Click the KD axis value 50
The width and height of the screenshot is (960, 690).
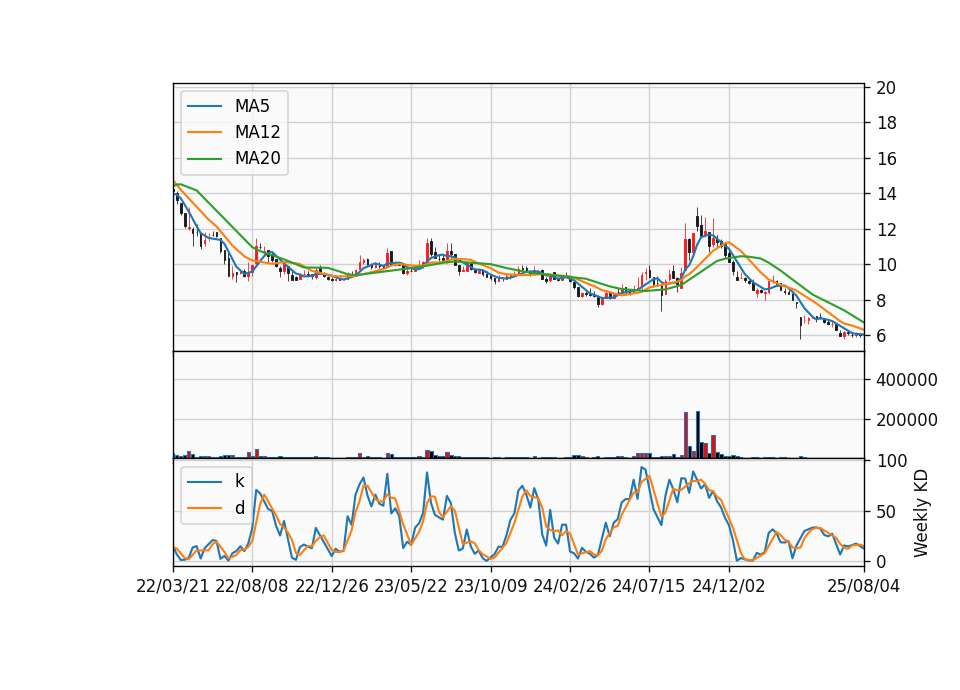tap(886, 511)
